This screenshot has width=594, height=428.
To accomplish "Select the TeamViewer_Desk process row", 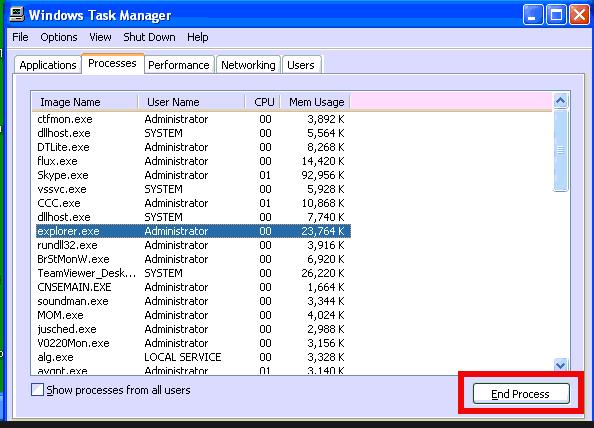I will [193, 273].
